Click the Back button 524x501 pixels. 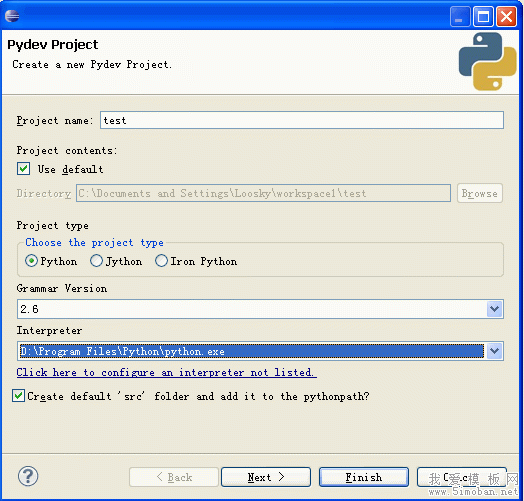tap(174, 477)
